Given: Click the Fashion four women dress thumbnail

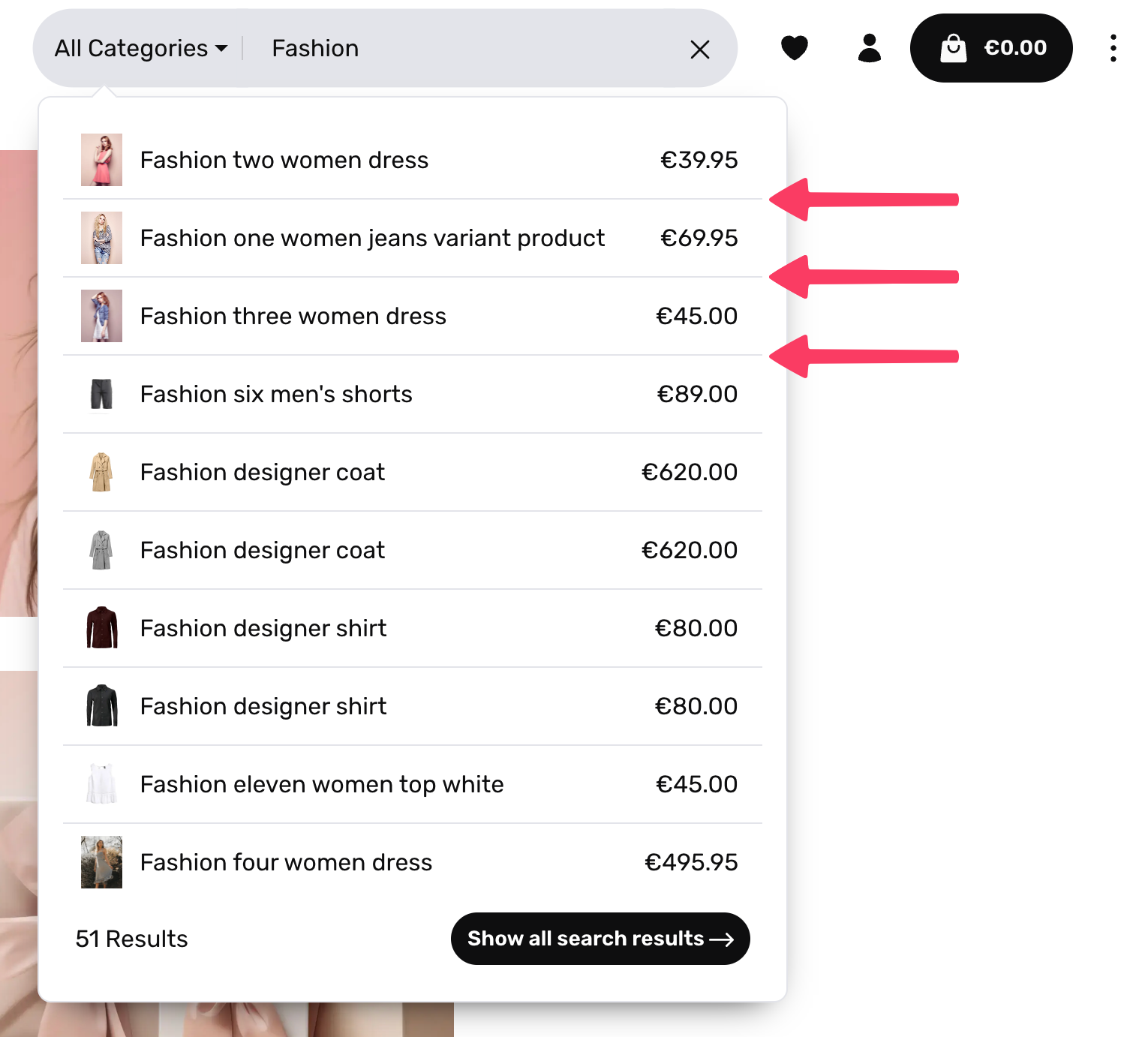Looking at the screenshot, I should [101, 862].
